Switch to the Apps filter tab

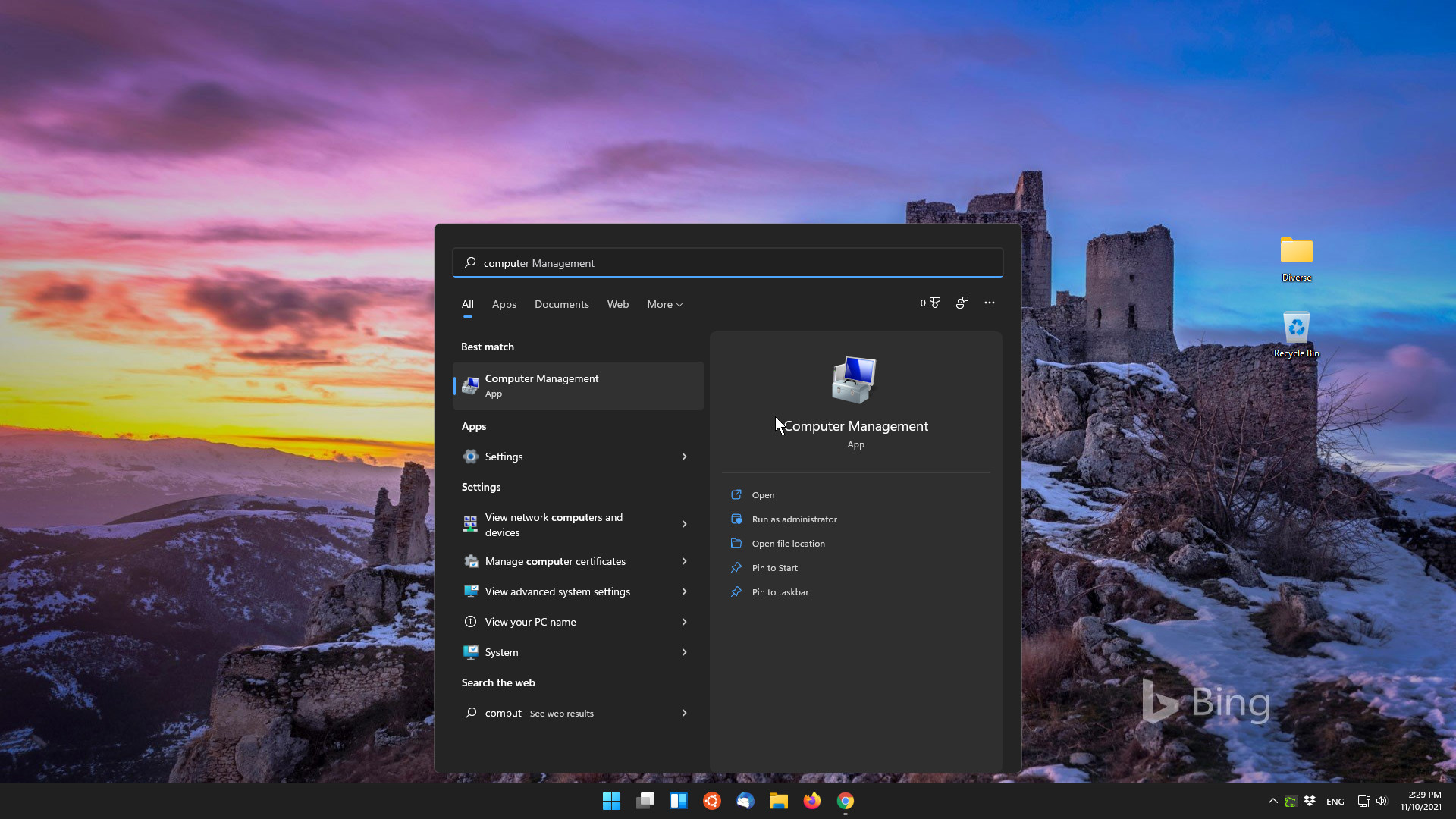coord(504,304)
